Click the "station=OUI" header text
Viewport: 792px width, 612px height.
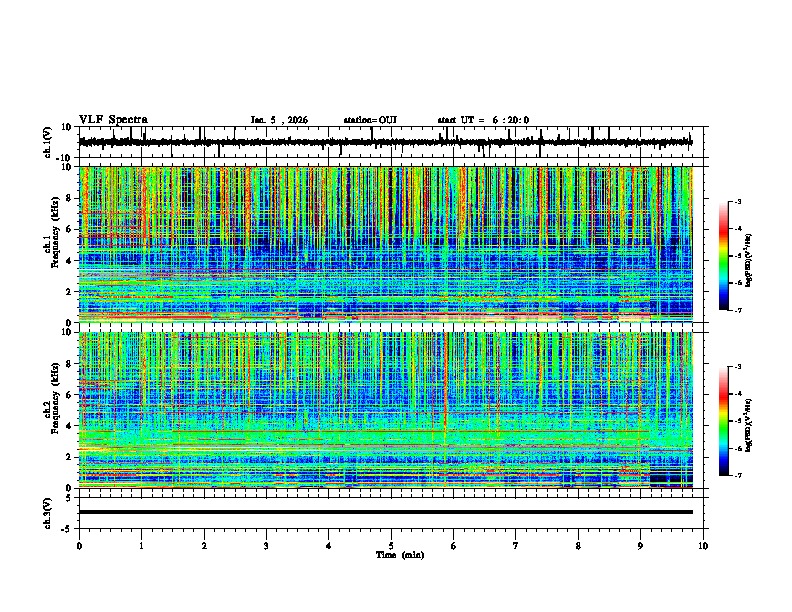click(x=370, y=120)
